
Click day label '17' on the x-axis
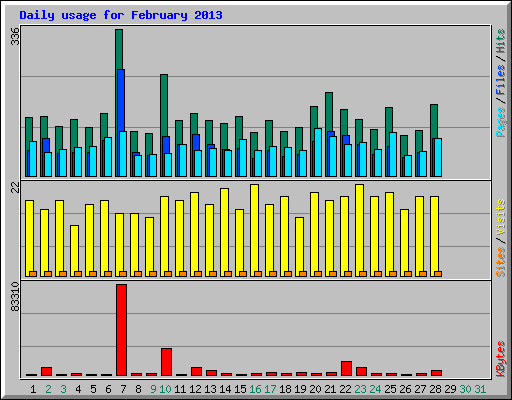[270, 389]
